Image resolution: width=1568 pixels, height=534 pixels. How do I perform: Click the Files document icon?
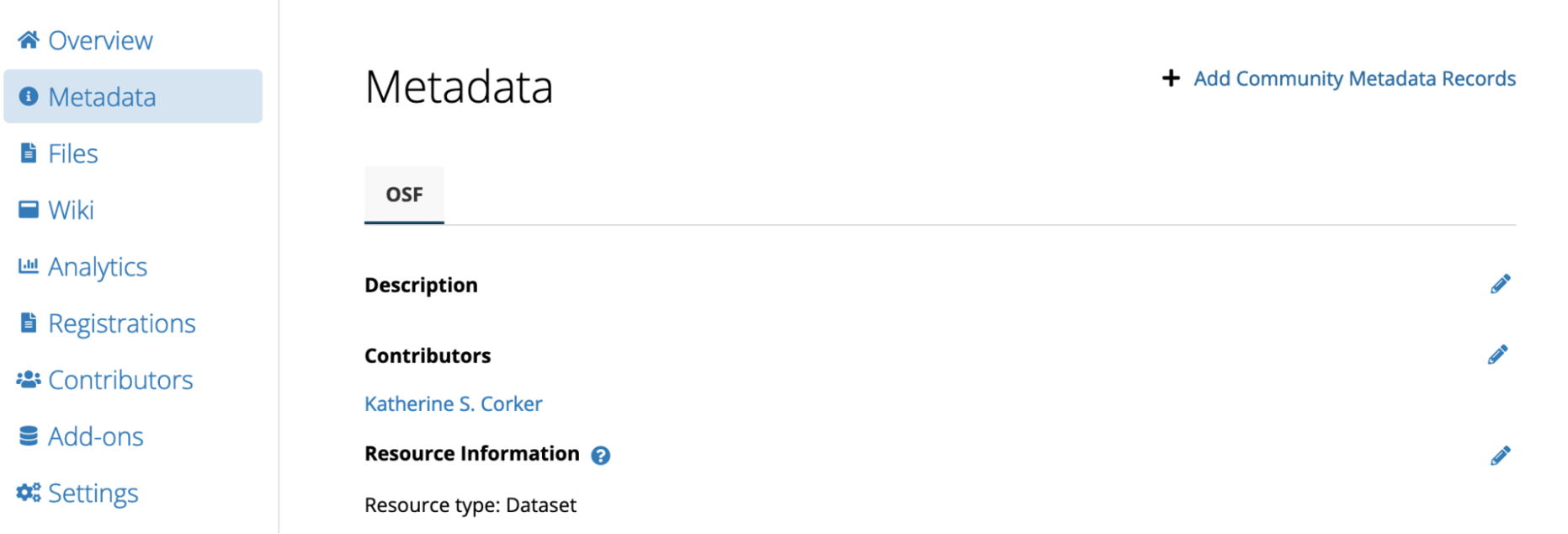[x=29, y=153]
